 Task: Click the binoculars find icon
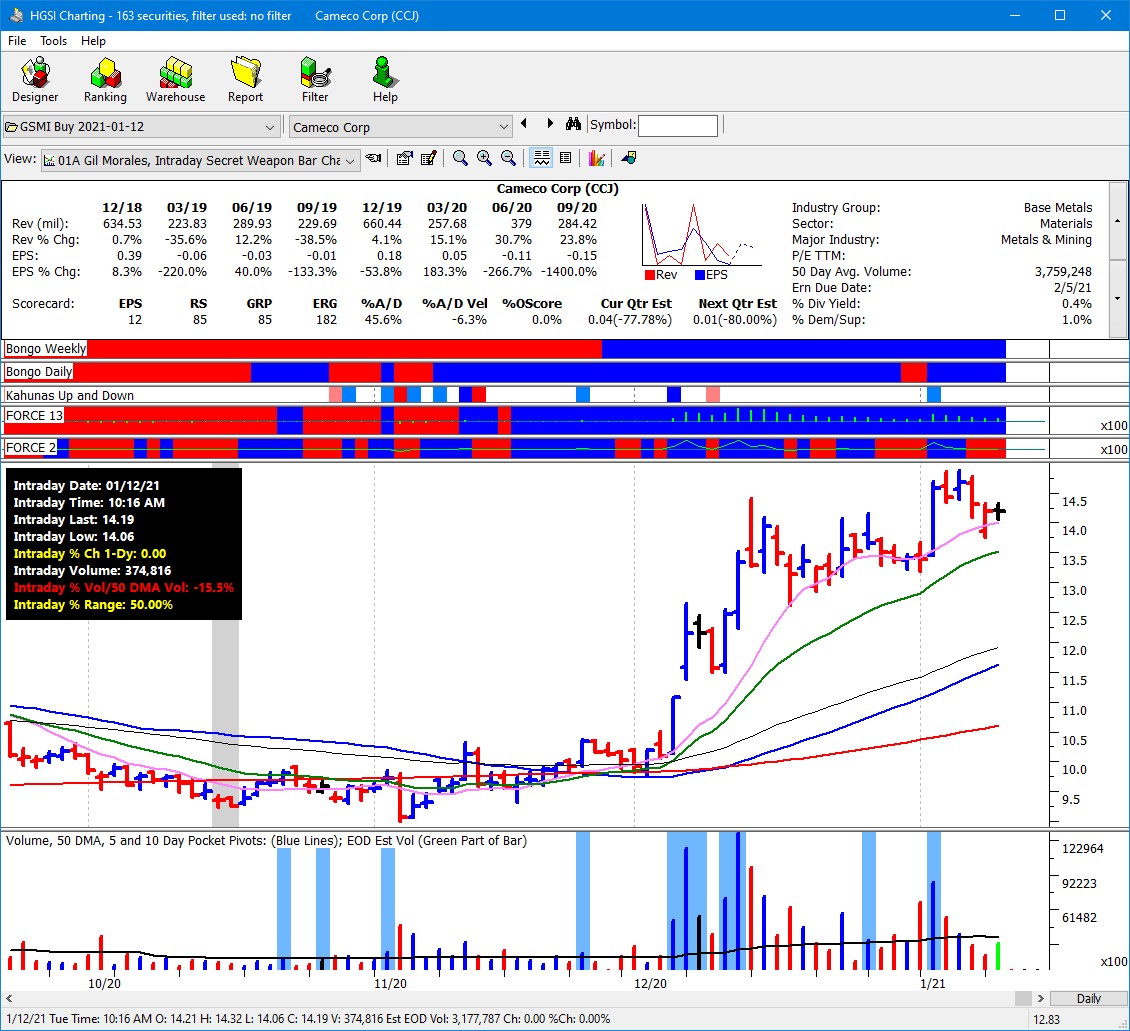pos(574,124)
